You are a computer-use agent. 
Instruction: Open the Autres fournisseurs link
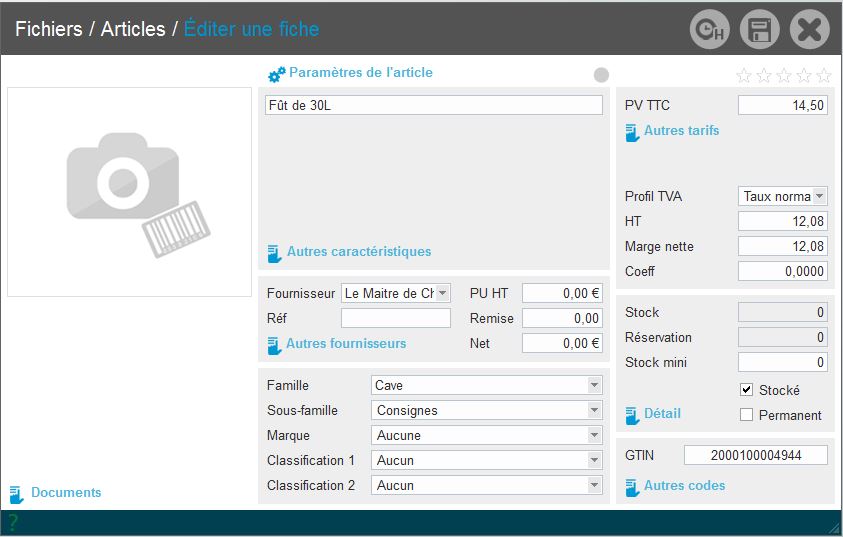(x=345, y=343)
